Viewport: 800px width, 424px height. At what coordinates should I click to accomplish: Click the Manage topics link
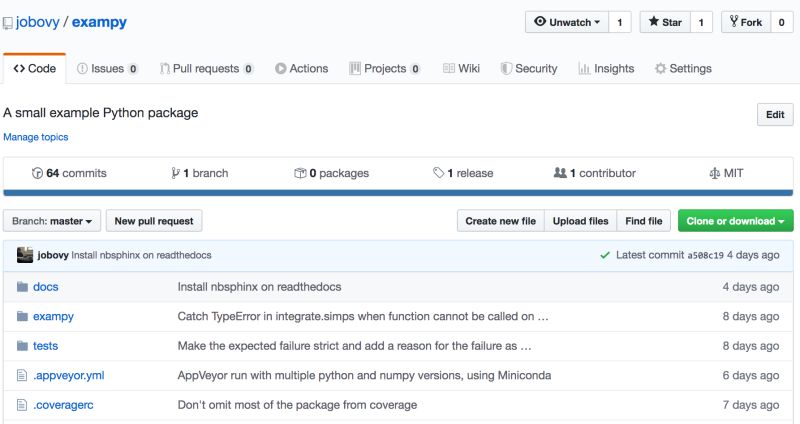36,137
